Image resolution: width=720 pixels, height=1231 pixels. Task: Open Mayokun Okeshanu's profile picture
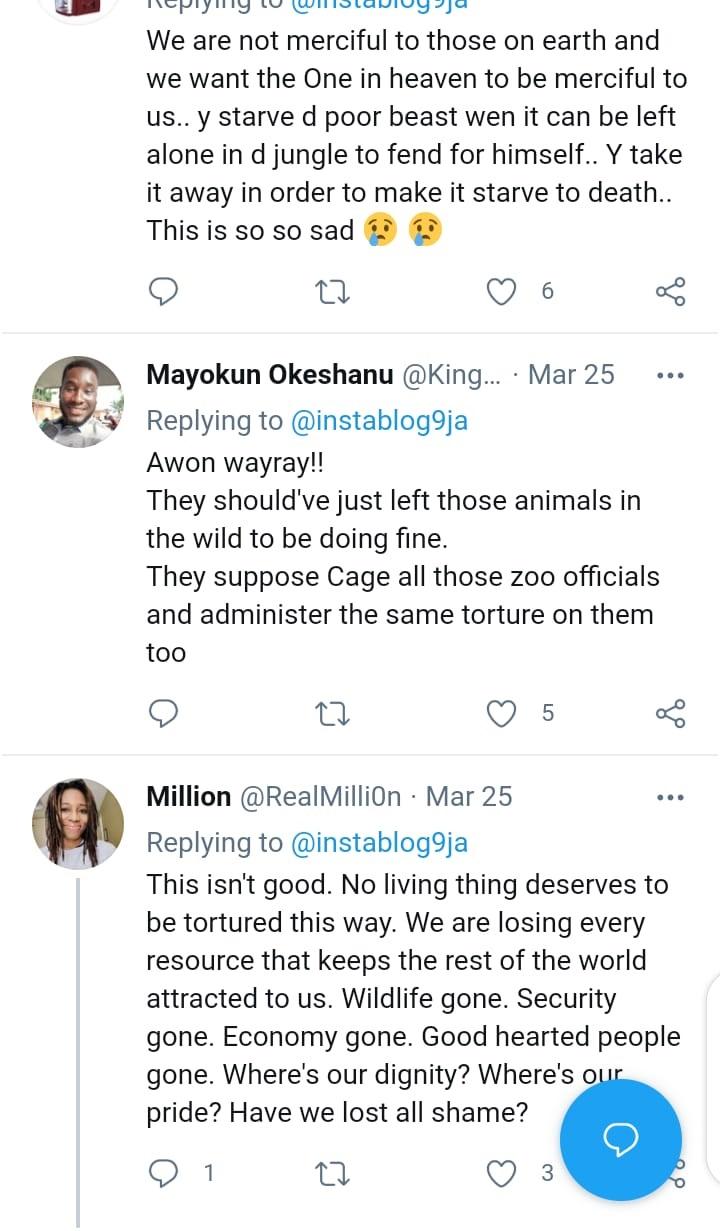[x=78, y=401]
